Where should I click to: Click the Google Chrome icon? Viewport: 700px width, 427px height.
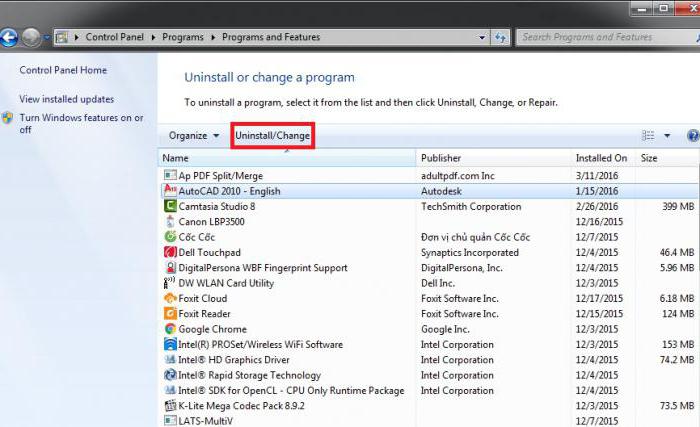pos(169,329)
